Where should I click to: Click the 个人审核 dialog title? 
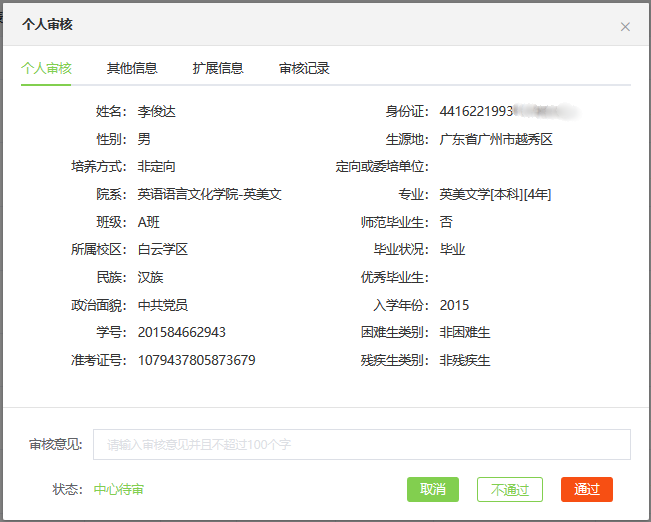(47, 24)
